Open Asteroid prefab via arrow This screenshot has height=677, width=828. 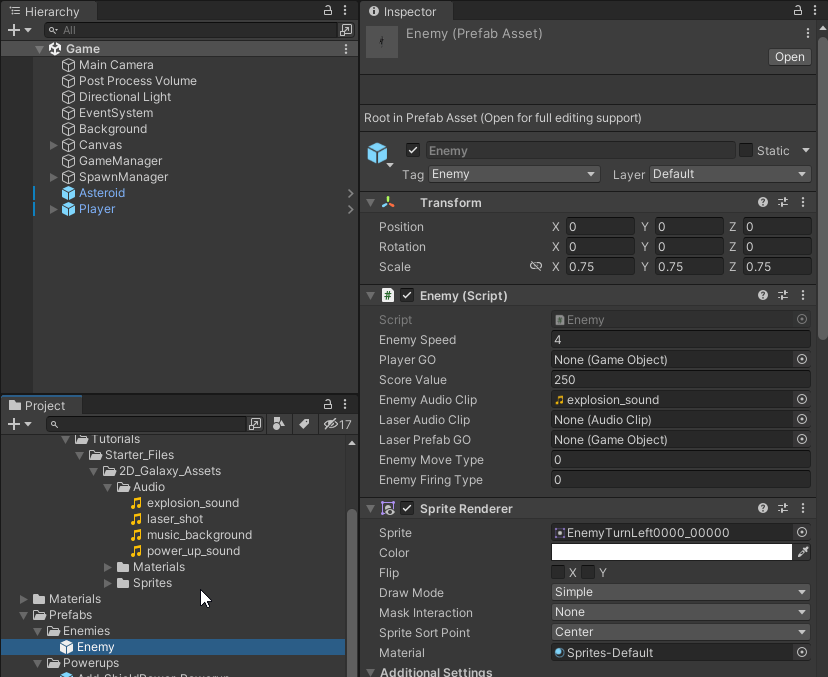click(350, 193)
